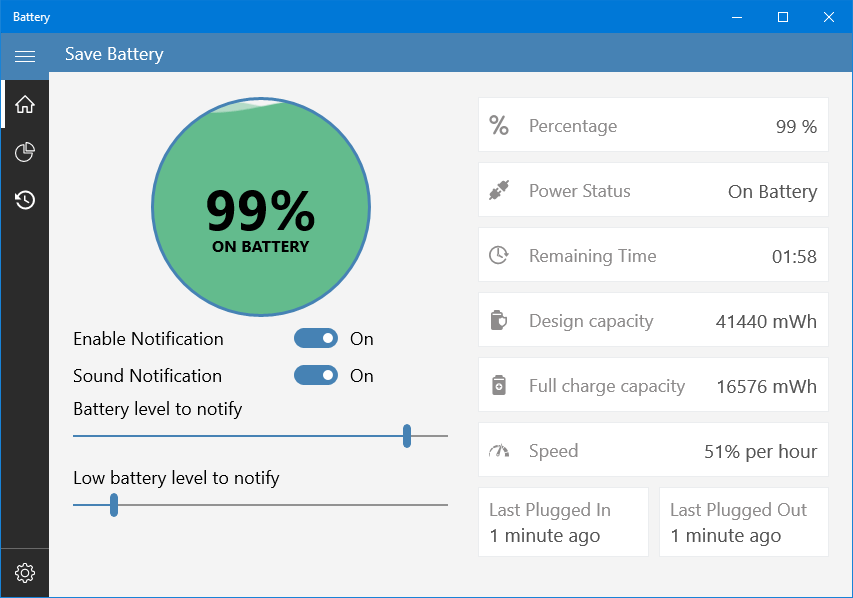Open settings via the gear icon
The height and width of the screenshot is (598, 853).
pos(24,573)
